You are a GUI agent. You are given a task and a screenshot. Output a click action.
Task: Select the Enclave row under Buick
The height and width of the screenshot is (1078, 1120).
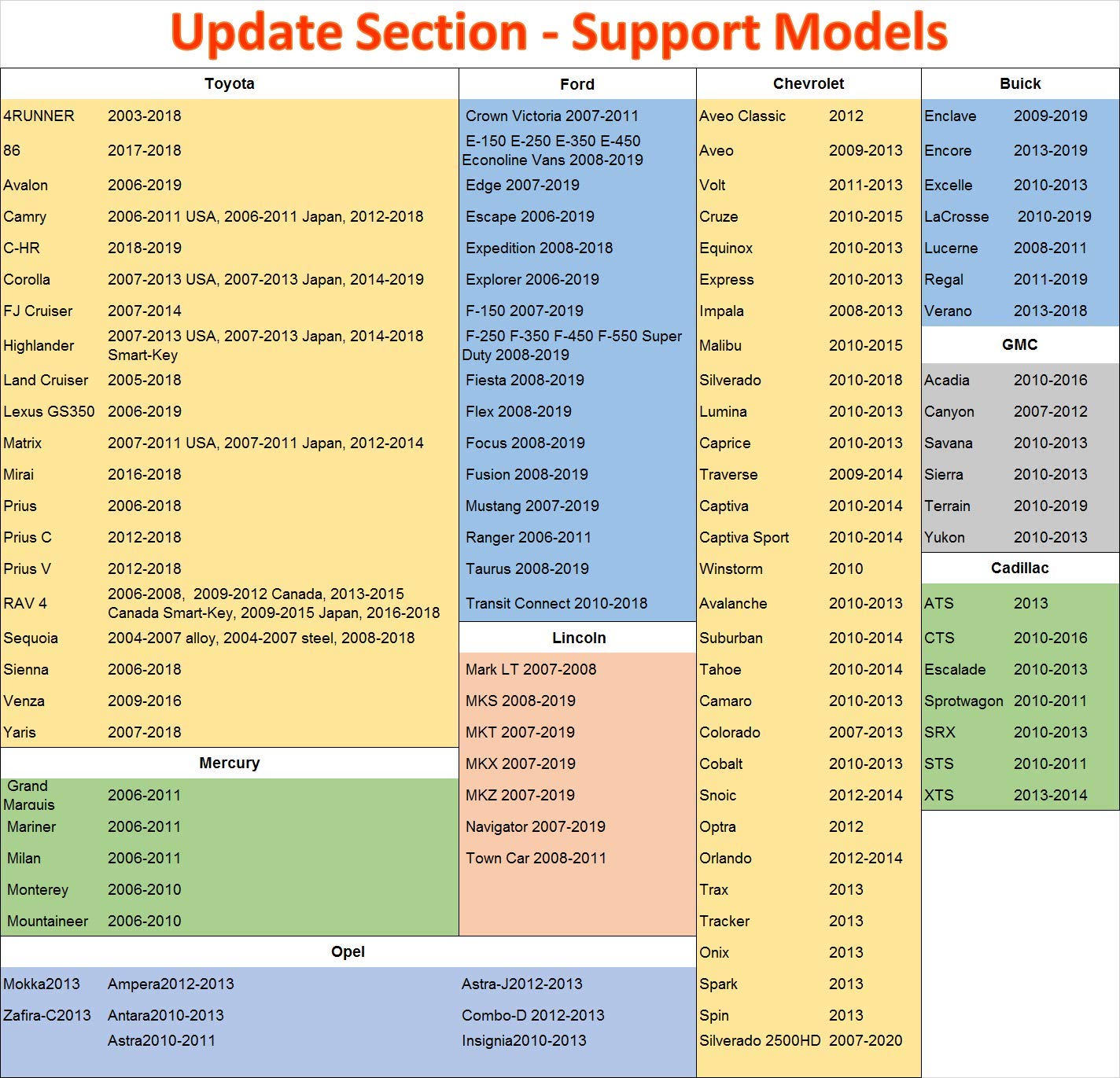[950, 116]
